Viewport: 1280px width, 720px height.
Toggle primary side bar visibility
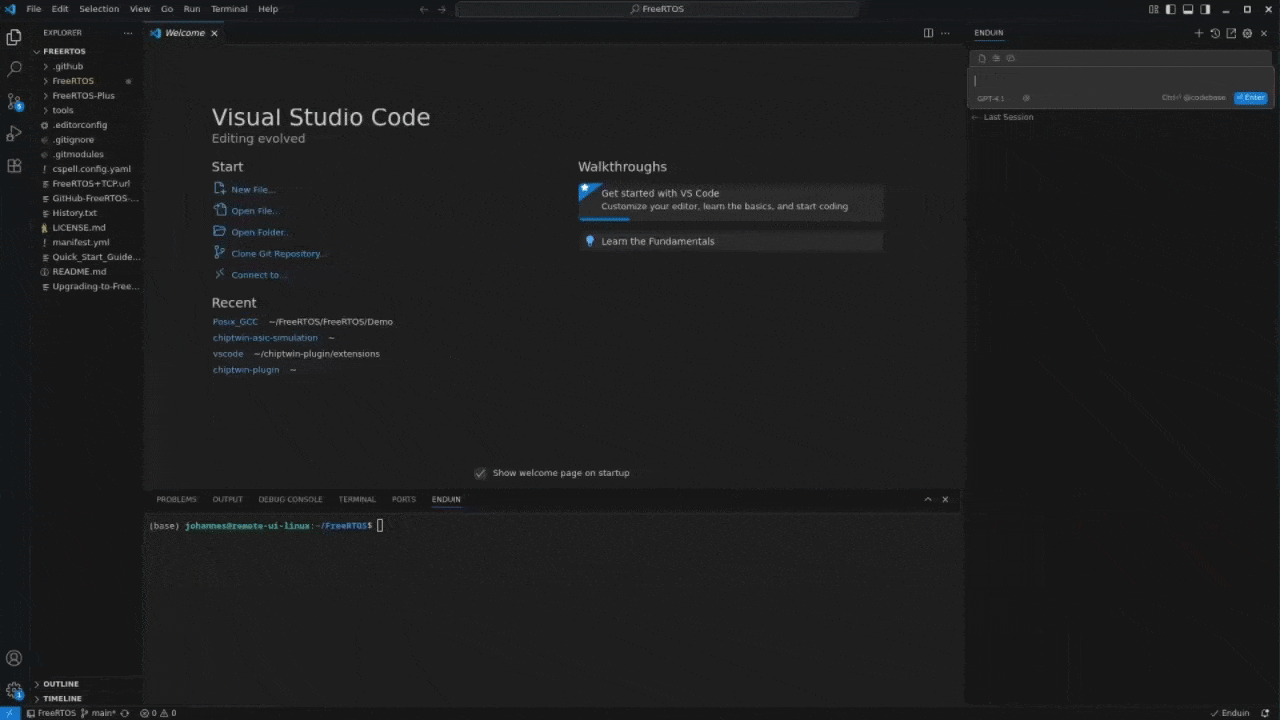point(1171,9)
